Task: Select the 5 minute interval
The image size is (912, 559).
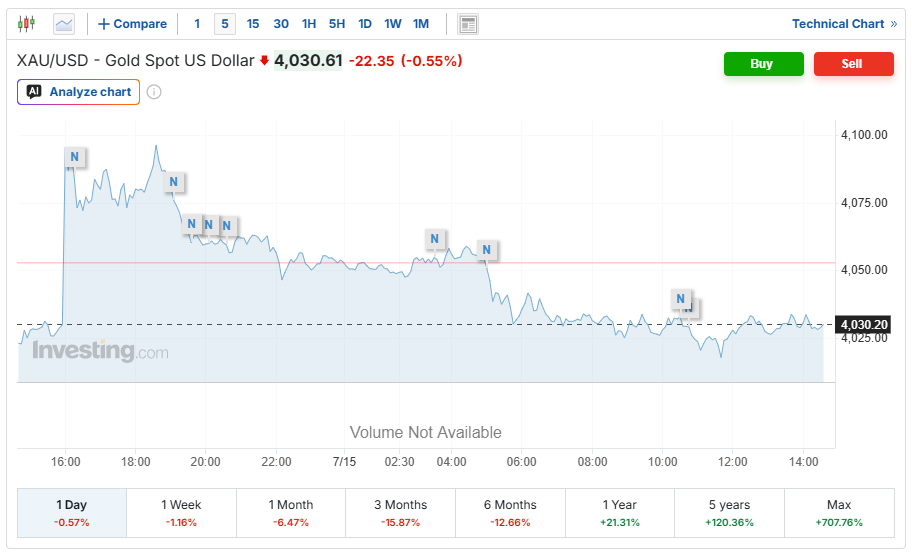Action: (x=225, y=24)
